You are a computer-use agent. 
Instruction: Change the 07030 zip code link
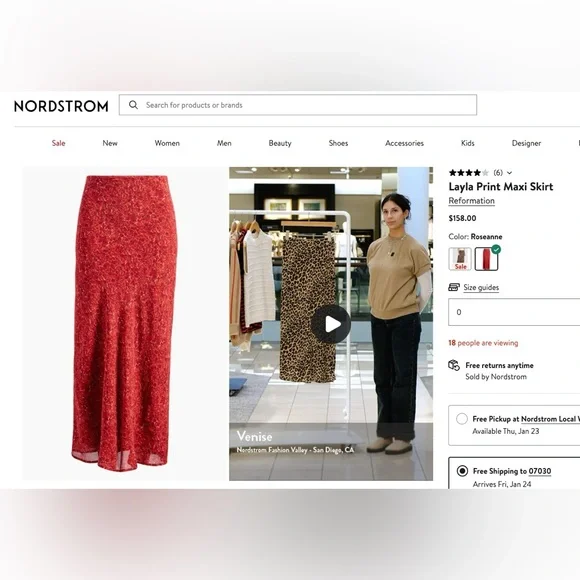[x=540, y=471]
